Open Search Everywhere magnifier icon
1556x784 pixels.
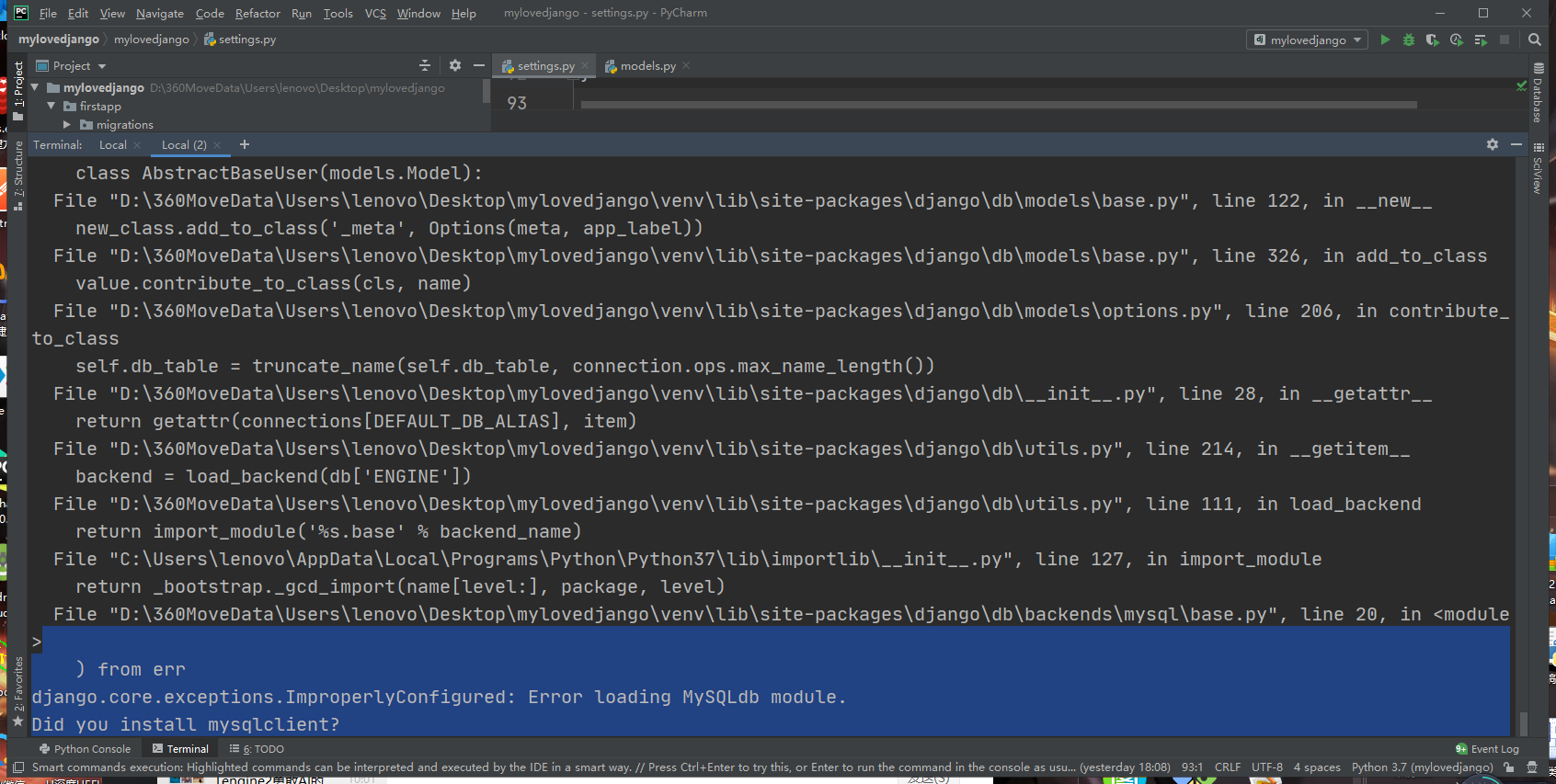[1535, 40]
